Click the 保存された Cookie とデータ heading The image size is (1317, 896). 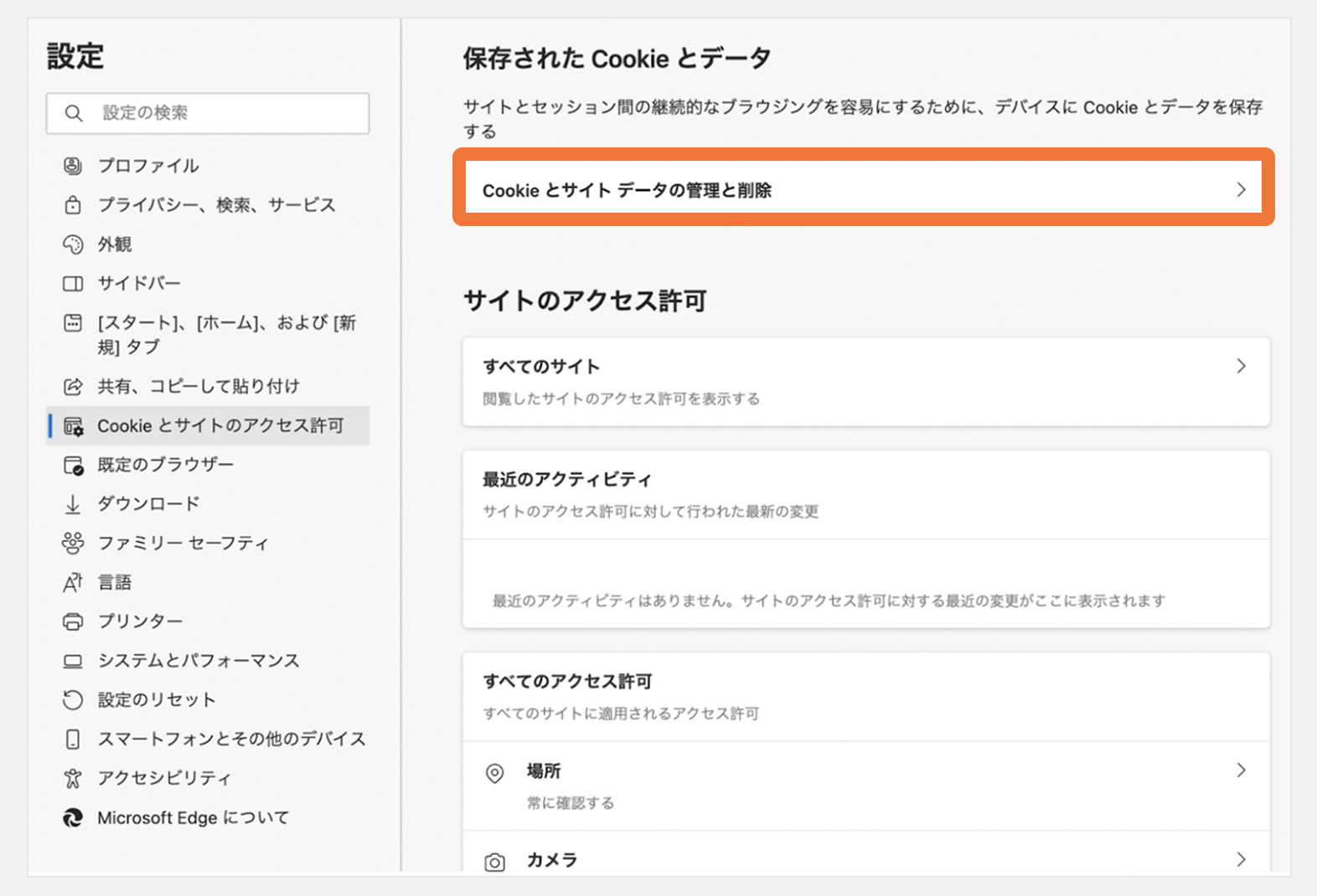tap(617, 59)
